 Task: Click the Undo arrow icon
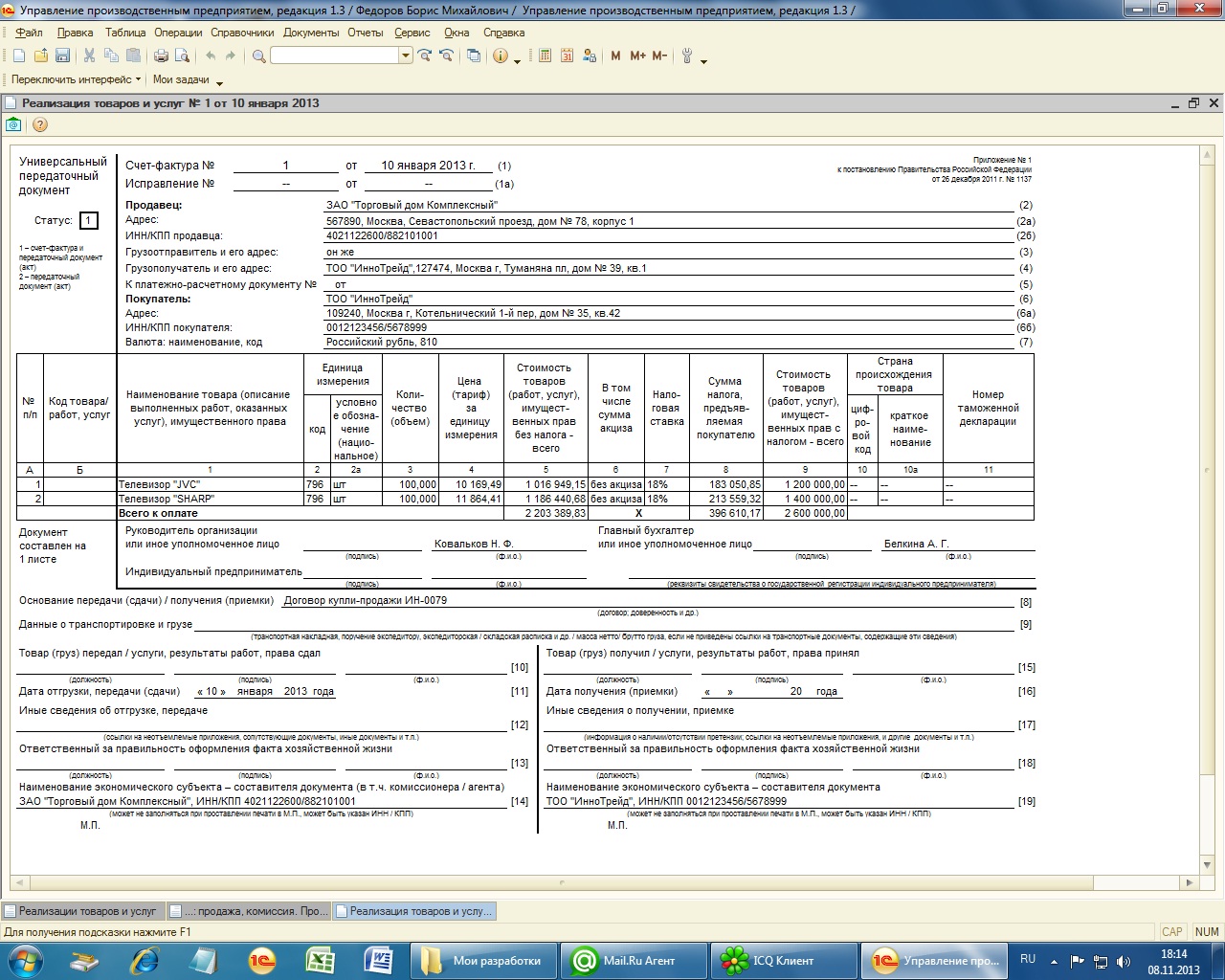(x=211, y=56)
